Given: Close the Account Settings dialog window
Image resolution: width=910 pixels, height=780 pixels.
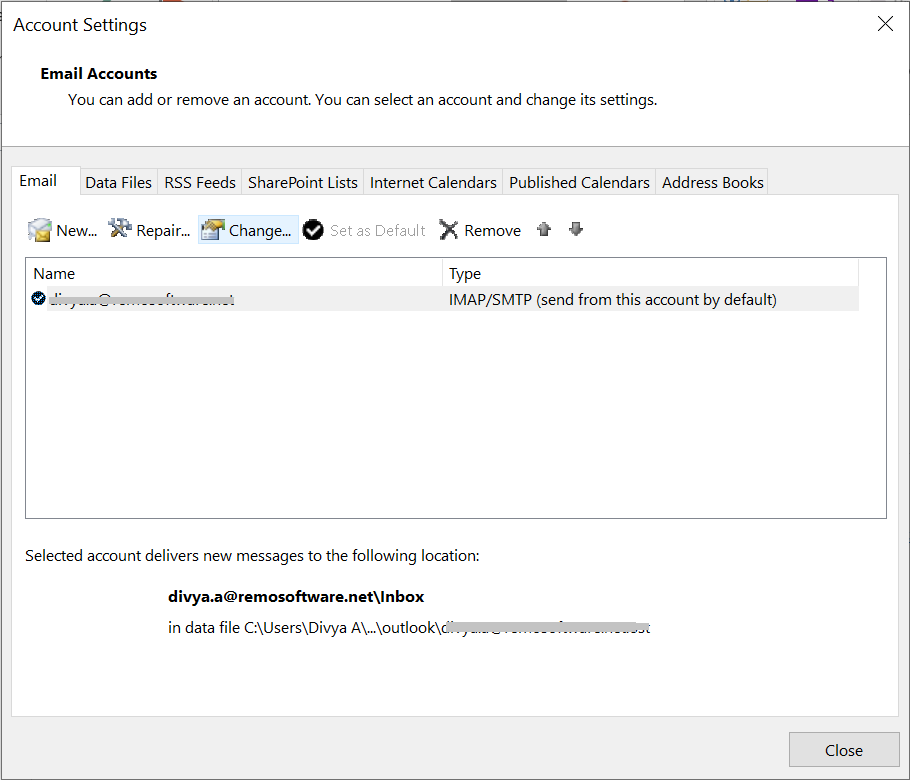Looking at the screenshot, I should [x=884, y=25].
